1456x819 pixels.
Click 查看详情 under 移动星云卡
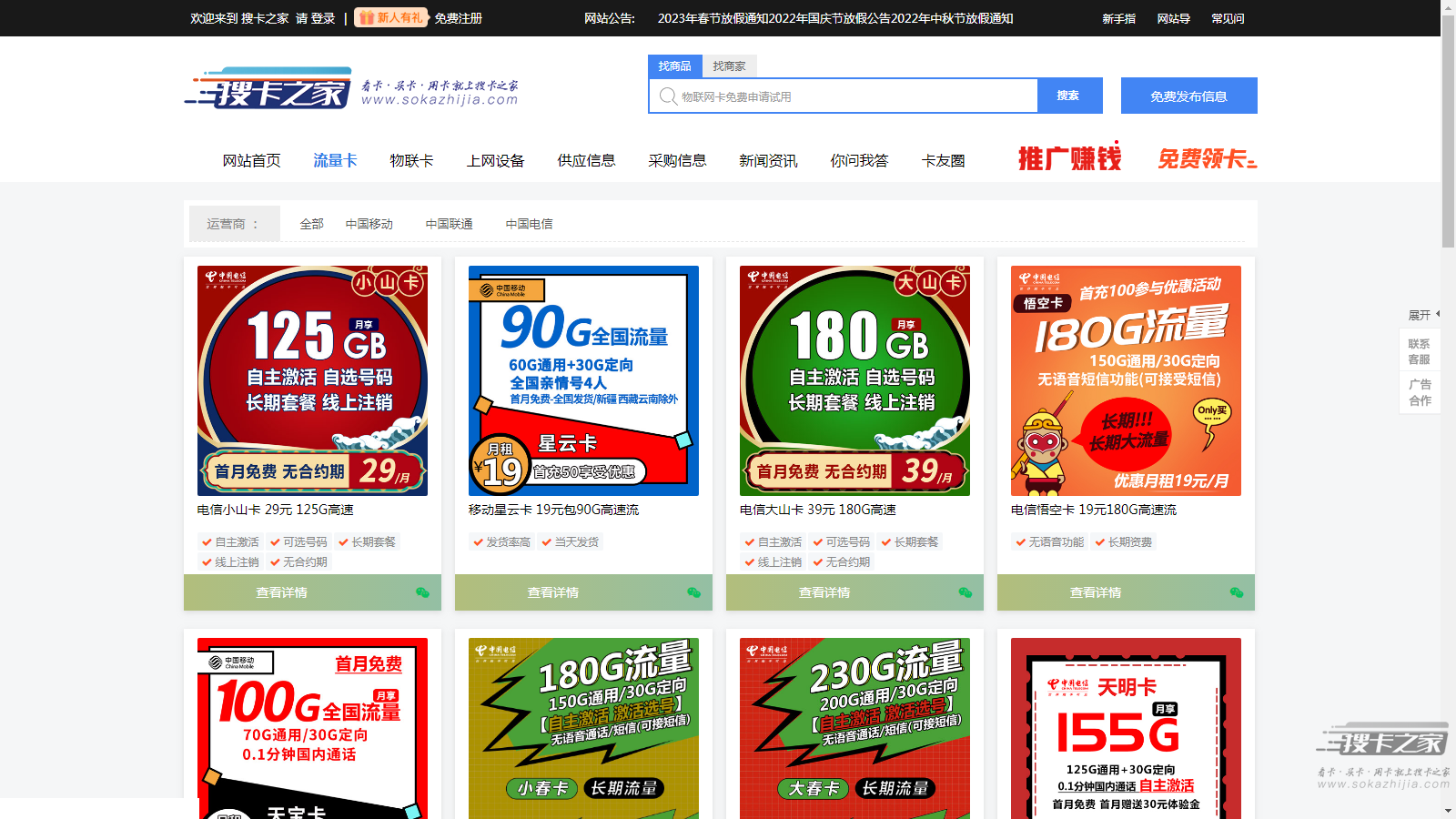[553, 592]
